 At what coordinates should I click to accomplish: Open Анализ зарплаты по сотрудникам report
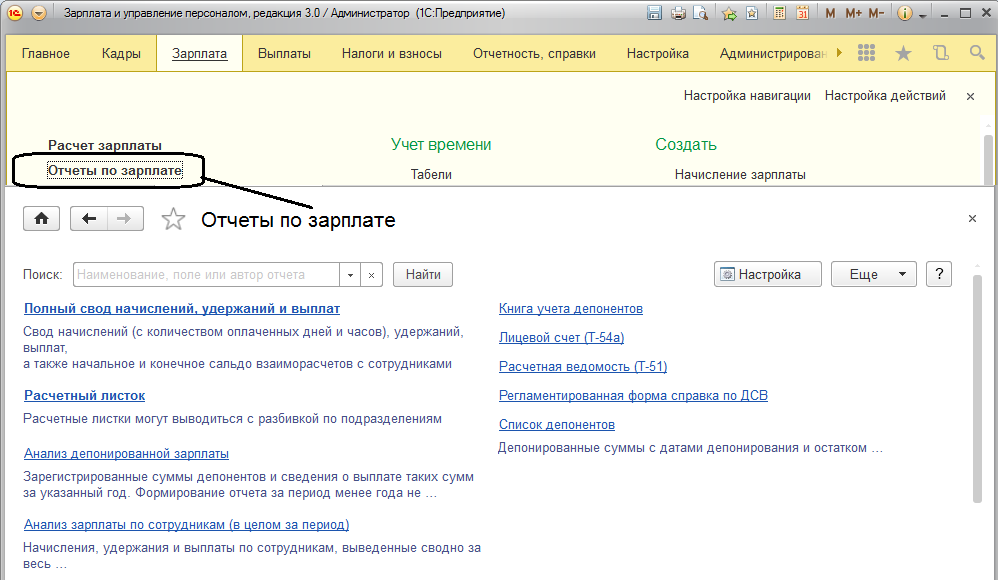(186, 525)
